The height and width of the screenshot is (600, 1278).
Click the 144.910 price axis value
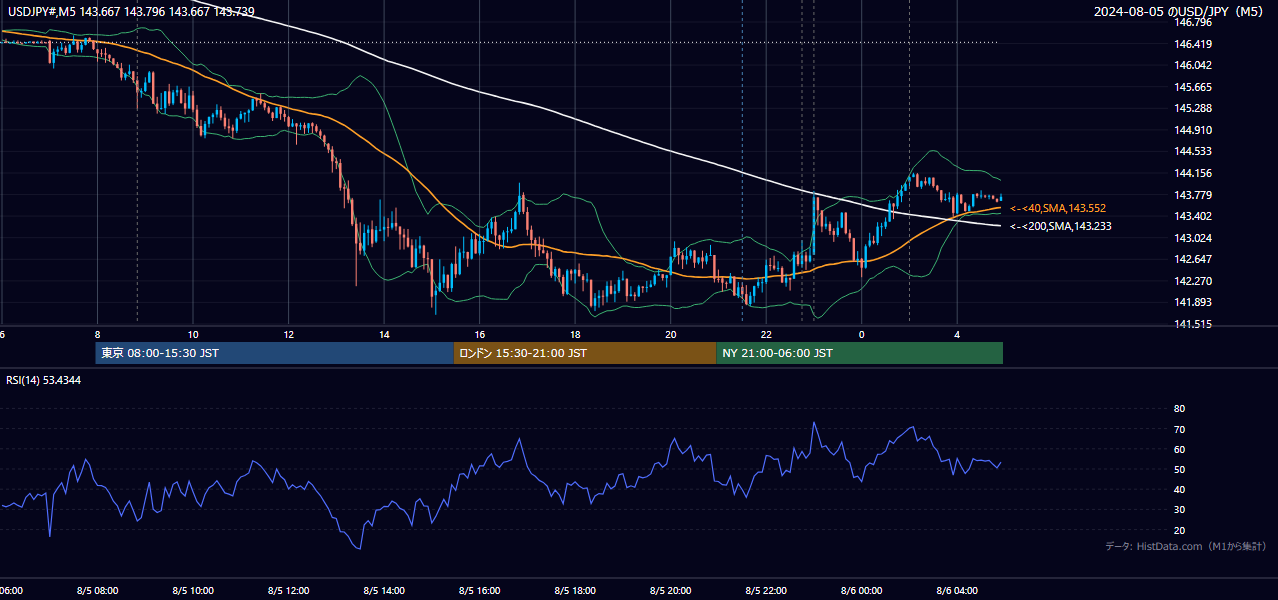click(x=1192, y=130)
